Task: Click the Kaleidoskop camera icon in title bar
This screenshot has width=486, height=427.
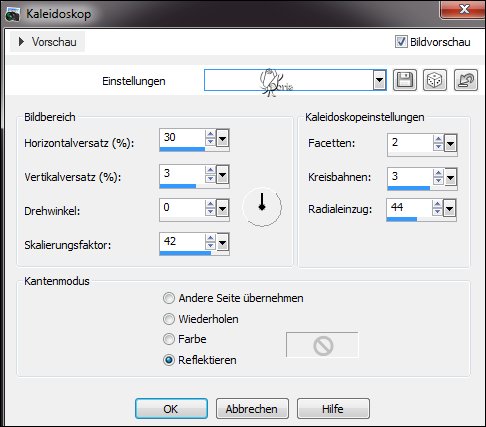Action: [x=13, y=15]
